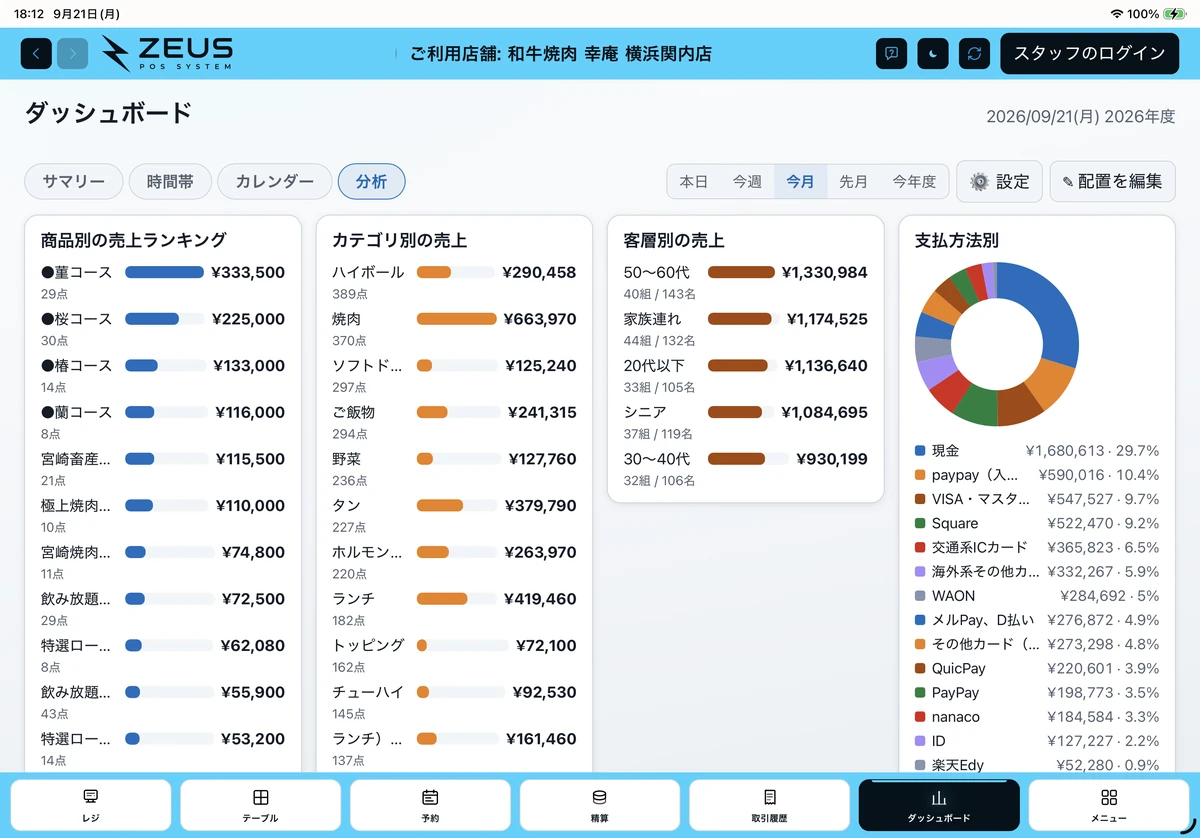Click the 50〜60代 customer segment bar

(741, 272)
